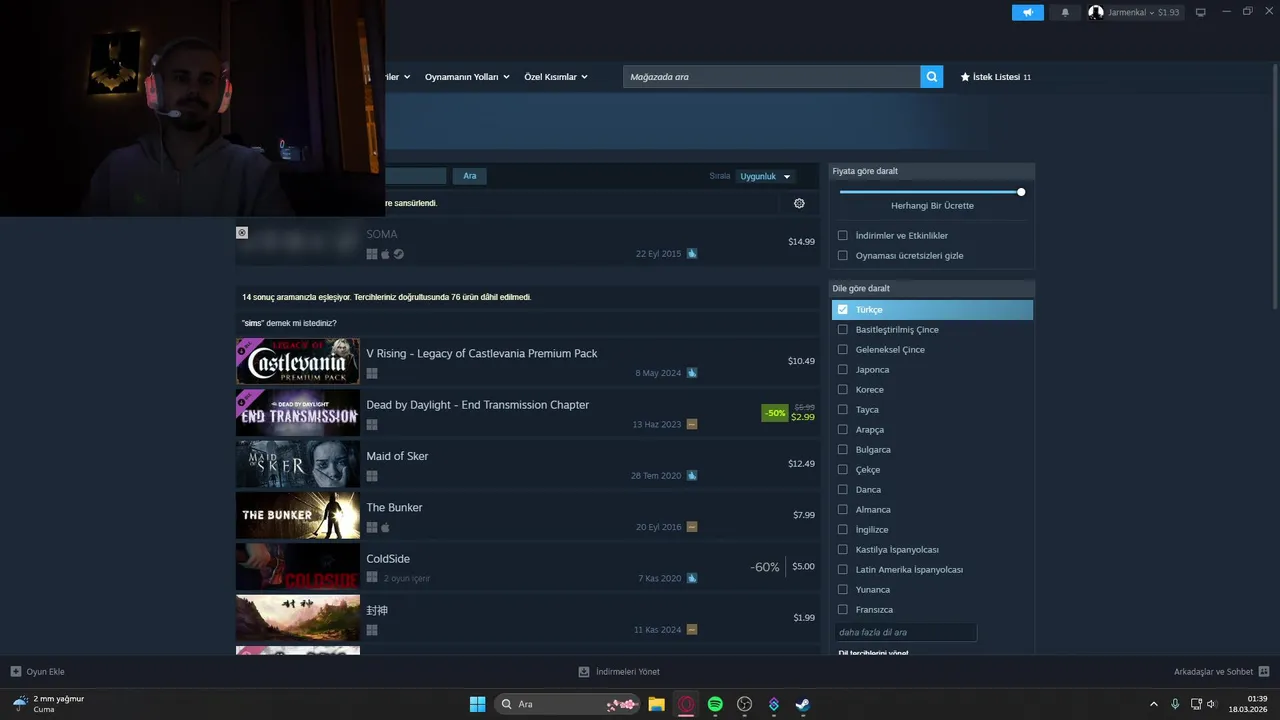Click the store search magnifier button
1280x720 pixels.
pyautogui.click(x=932, y=77)
